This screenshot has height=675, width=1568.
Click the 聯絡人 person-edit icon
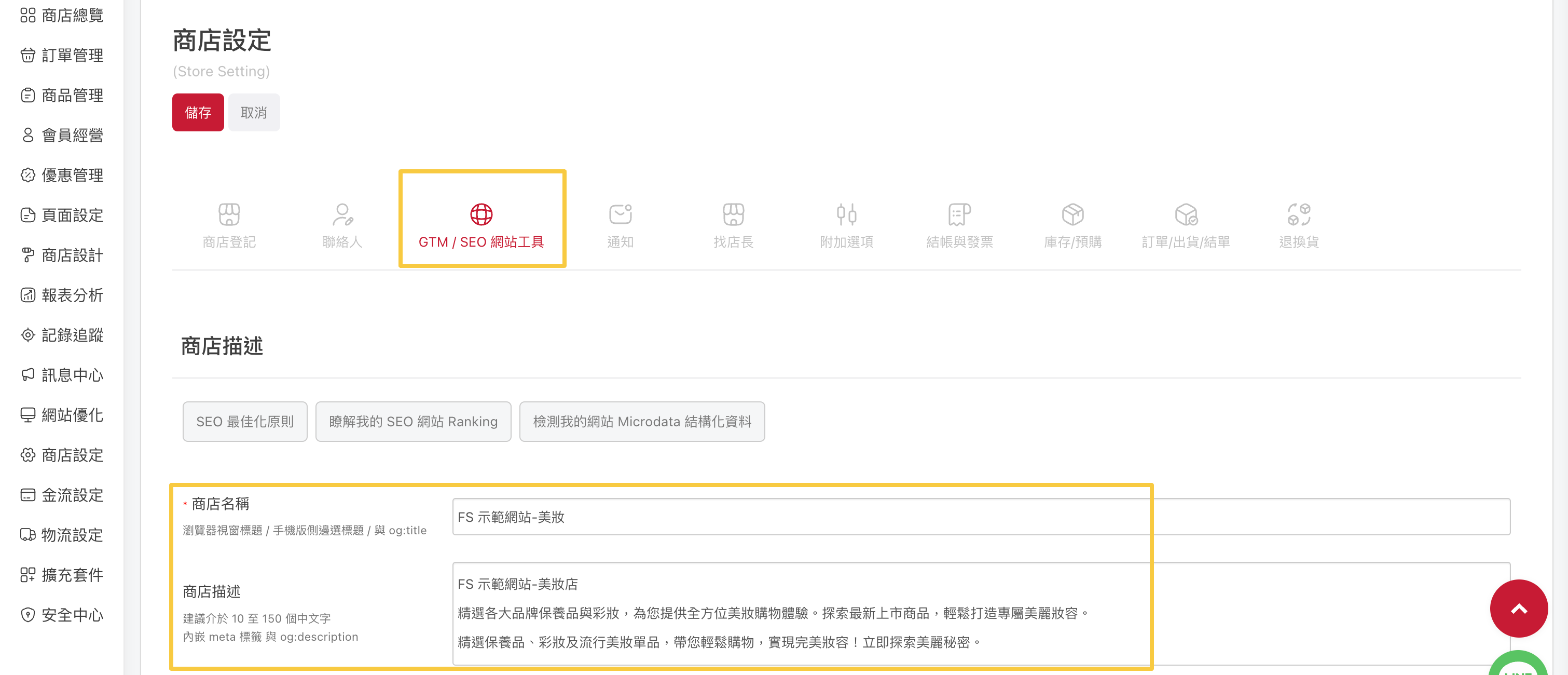tap(342, 214)
